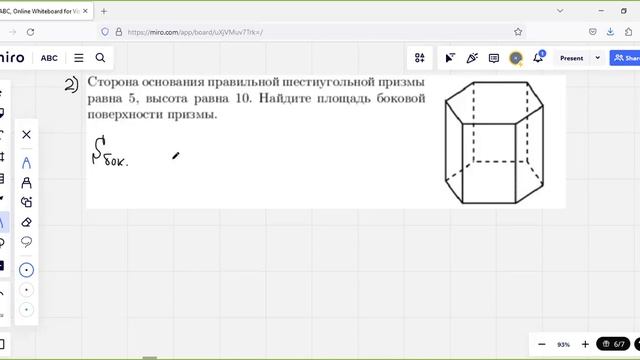Open the comments panel icon
The image size is (640, 360).
494,58
